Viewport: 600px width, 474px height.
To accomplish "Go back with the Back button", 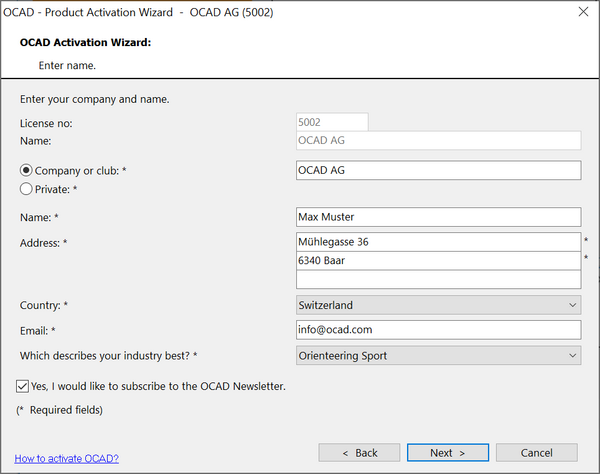I will tap(359, 453).
